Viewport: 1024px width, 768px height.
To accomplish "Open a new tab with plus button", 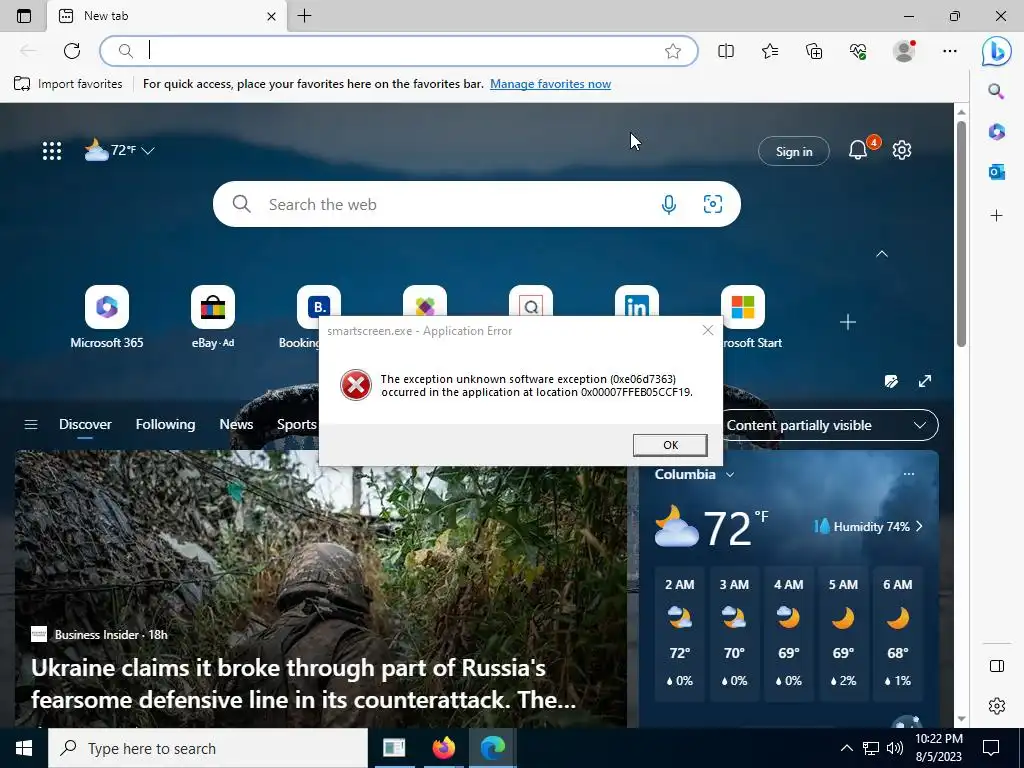I will coord(304,16).
